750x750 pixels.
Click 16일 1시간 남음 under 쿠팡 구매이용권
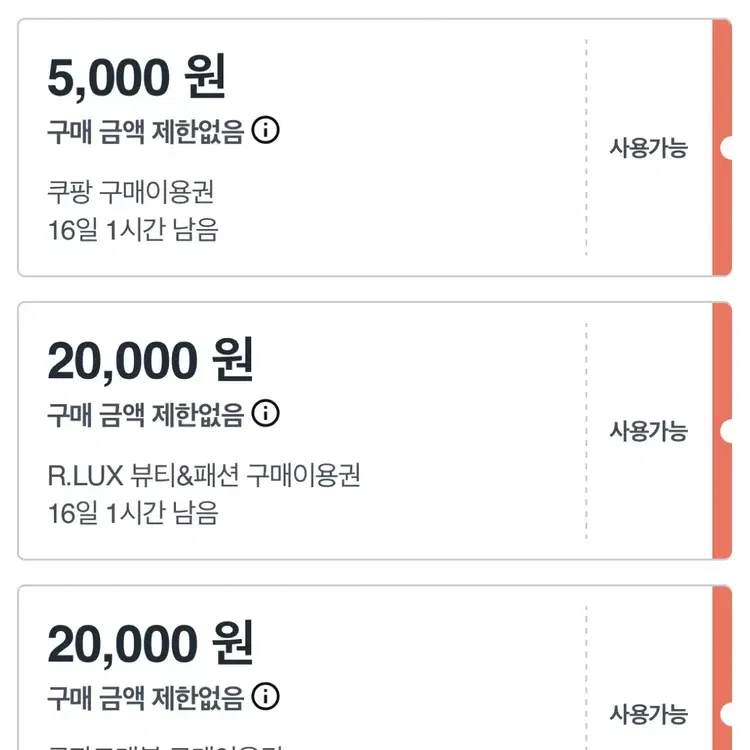click(132, 229)
